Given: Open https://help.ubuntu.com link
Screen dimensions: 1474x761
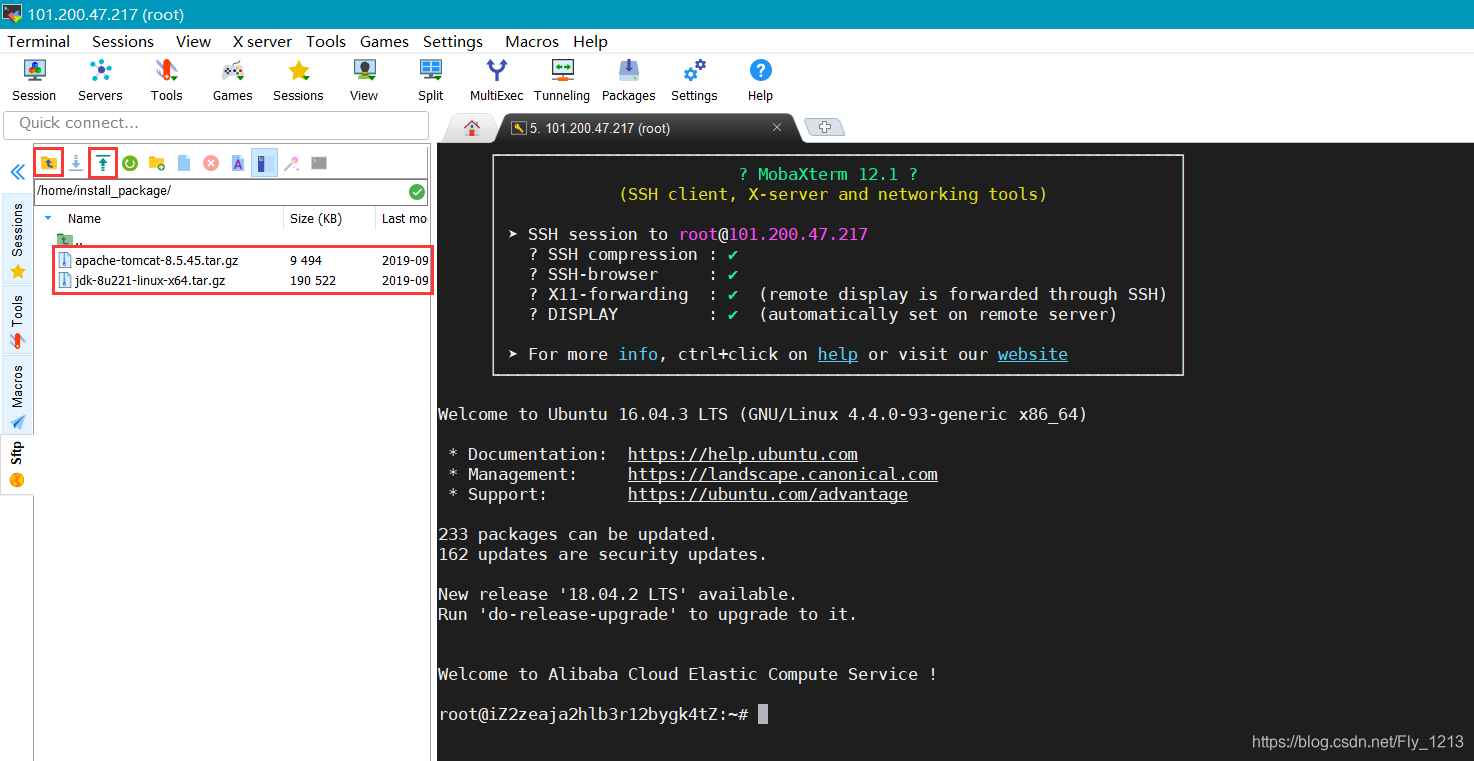Looking at the screenshot, I should pos(743,454).
